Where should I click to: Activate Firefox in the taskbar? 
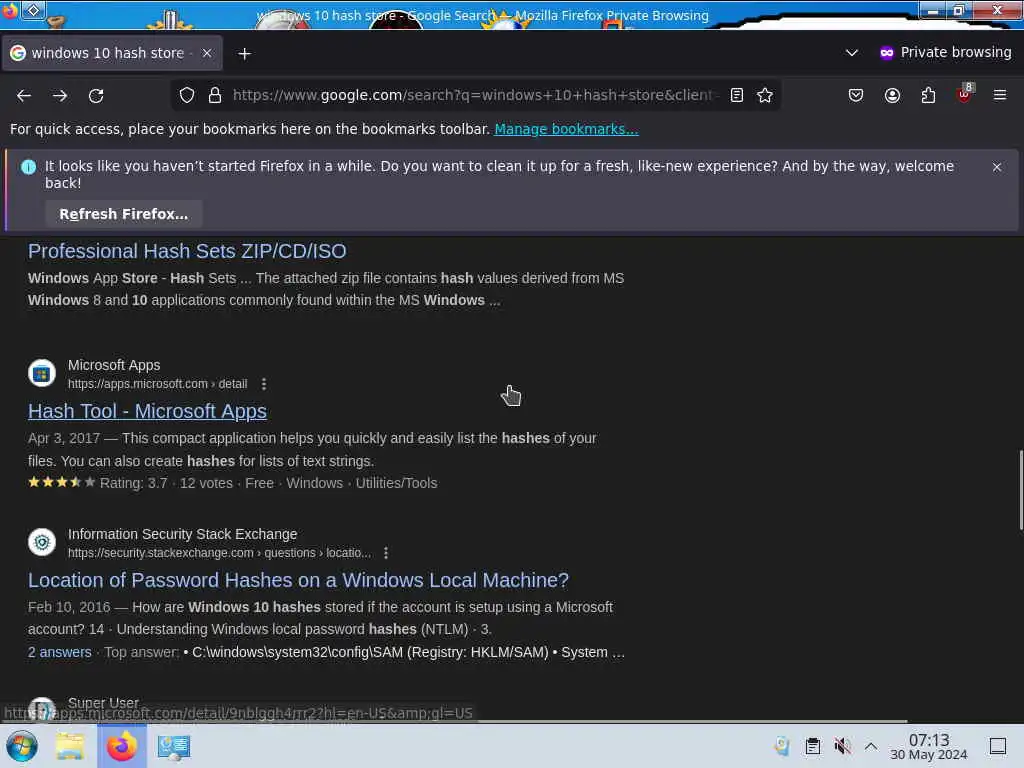[x=122, y=746]
